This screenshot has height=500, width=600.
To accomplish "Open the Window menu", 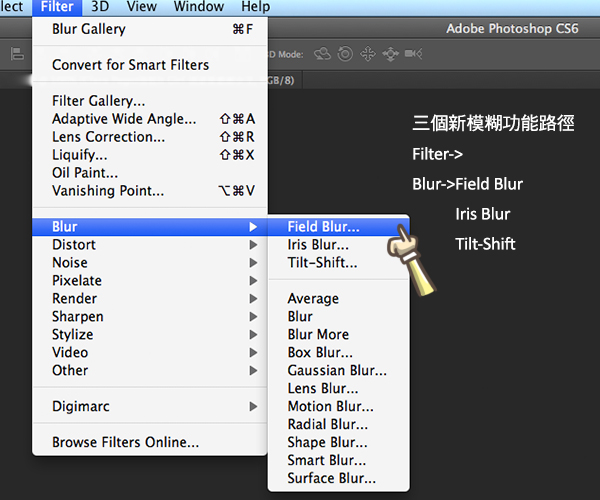I will click(199, 7).
